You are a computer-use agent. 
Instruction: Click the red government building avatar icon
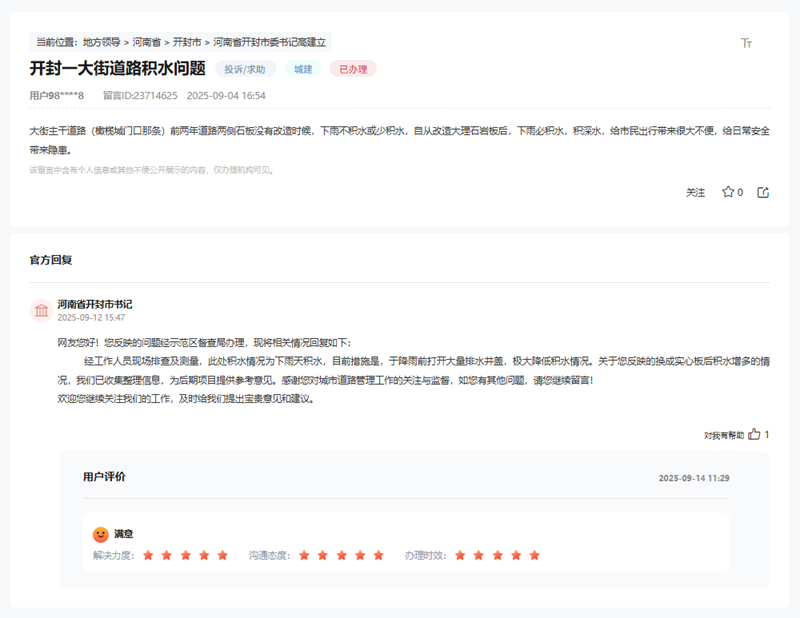click(x=42, y=311)
